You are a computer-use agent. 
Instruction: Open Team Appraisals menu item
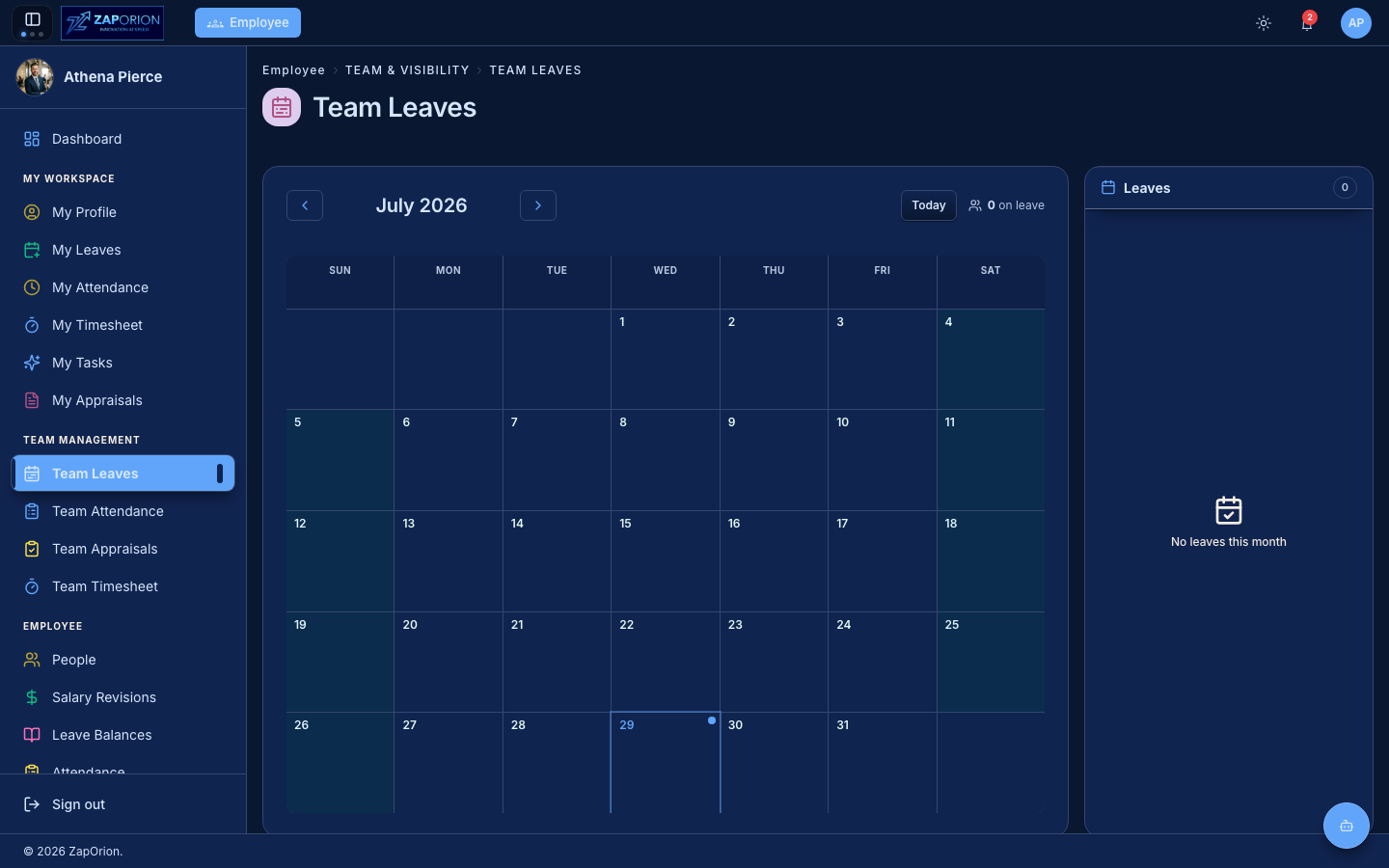(123, 549)
